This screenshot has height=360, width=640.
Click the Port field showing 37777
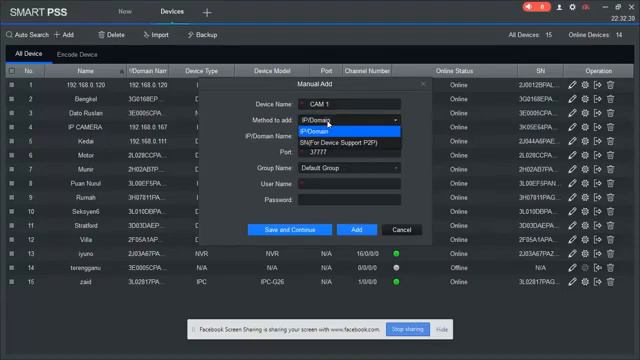click(x=349, y=152)
